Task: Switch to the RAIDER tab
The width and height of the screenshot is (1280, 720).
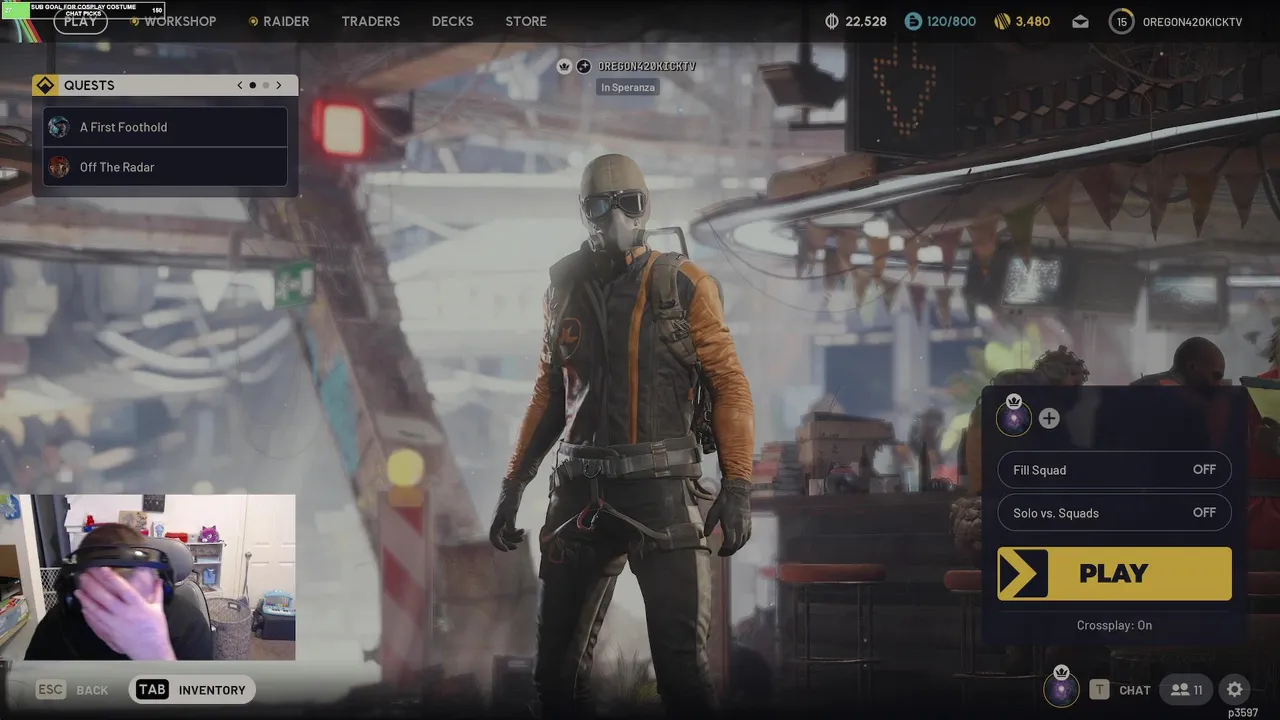Action: [x=286, y=21]
